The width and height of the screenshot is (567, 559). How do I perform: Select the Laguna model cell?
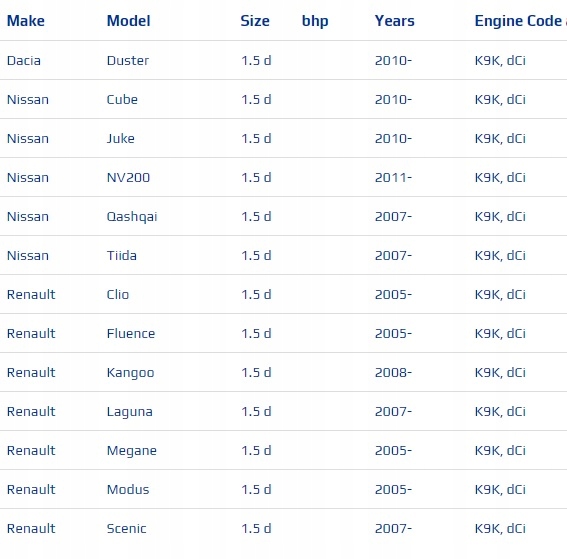point(130,412)
